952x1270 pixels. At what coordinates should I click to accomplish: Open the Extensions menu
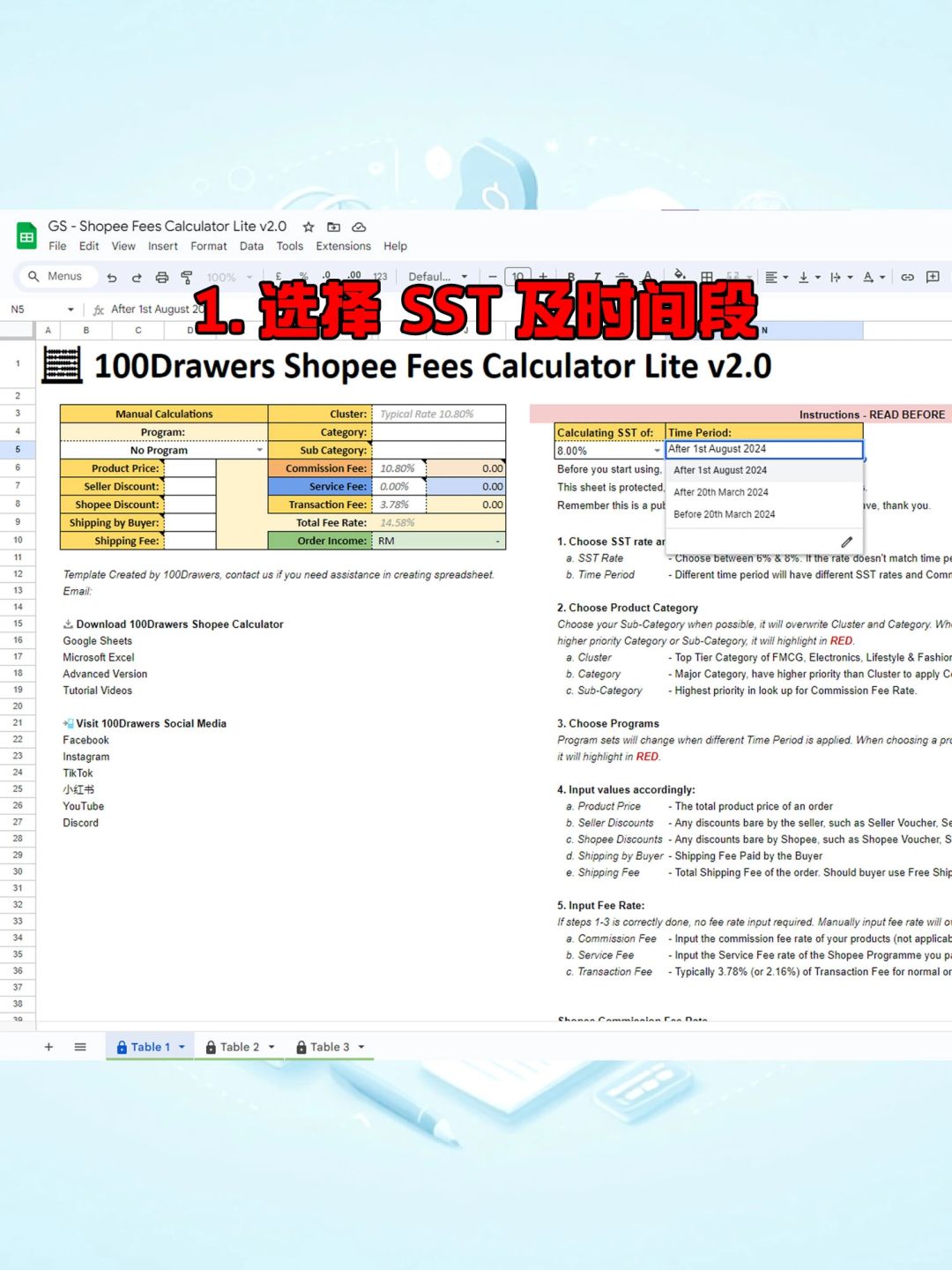[x=344, y=246]
